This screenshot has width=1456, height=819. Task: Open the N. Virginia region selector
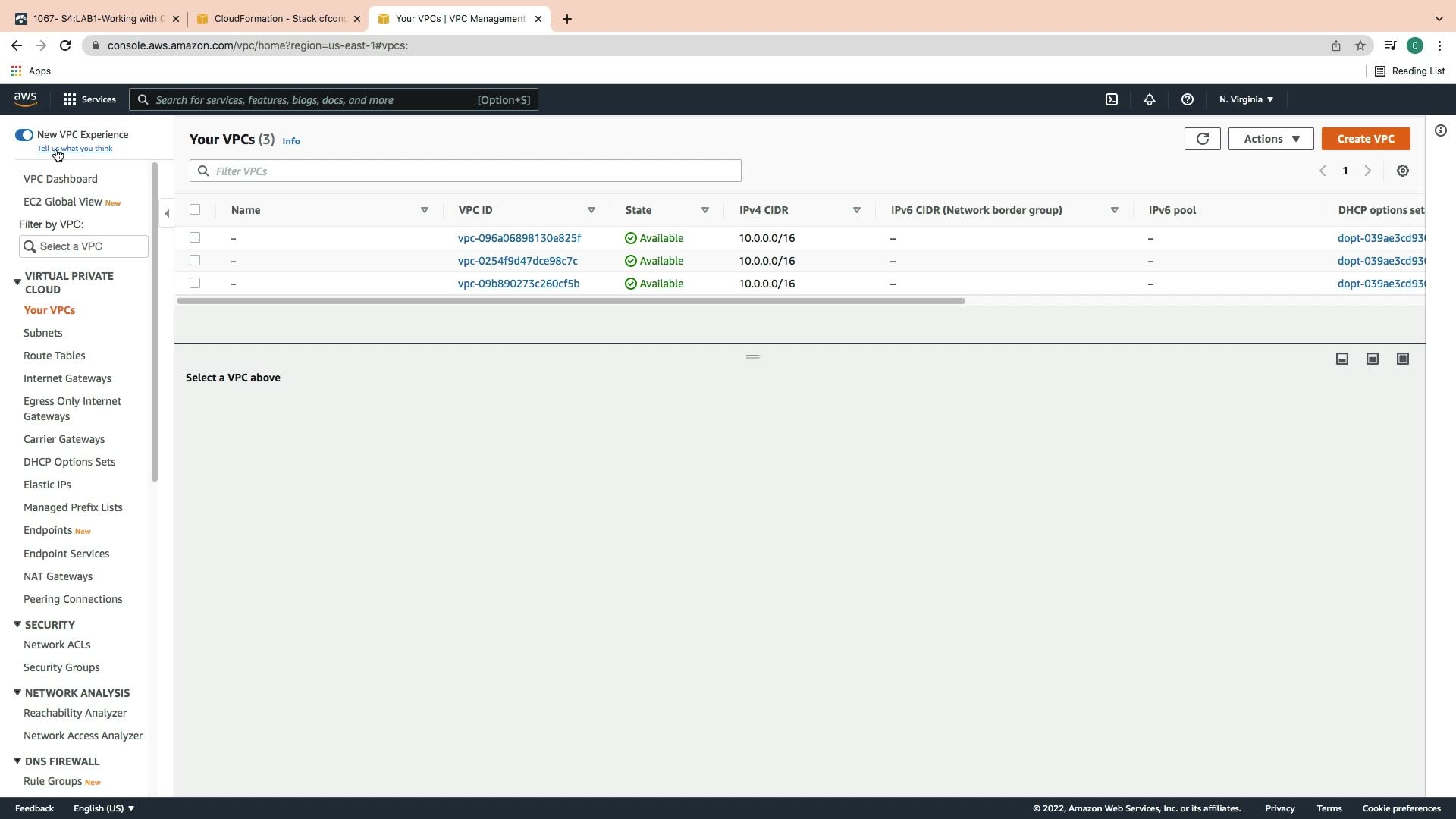(1246, 99)
